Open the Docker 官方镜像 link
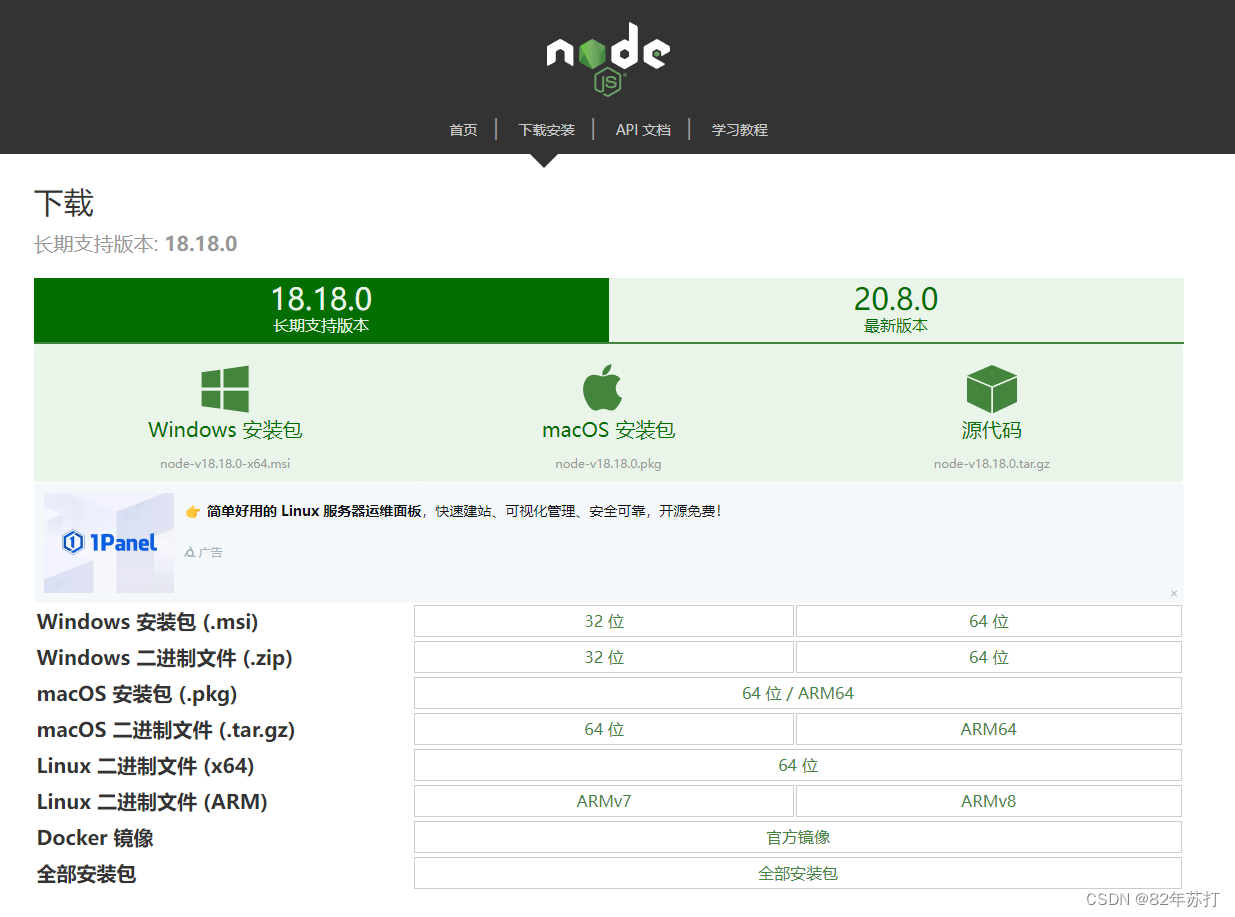The width and height of the screenshot is (1235, 917). (x=798, y=837)
